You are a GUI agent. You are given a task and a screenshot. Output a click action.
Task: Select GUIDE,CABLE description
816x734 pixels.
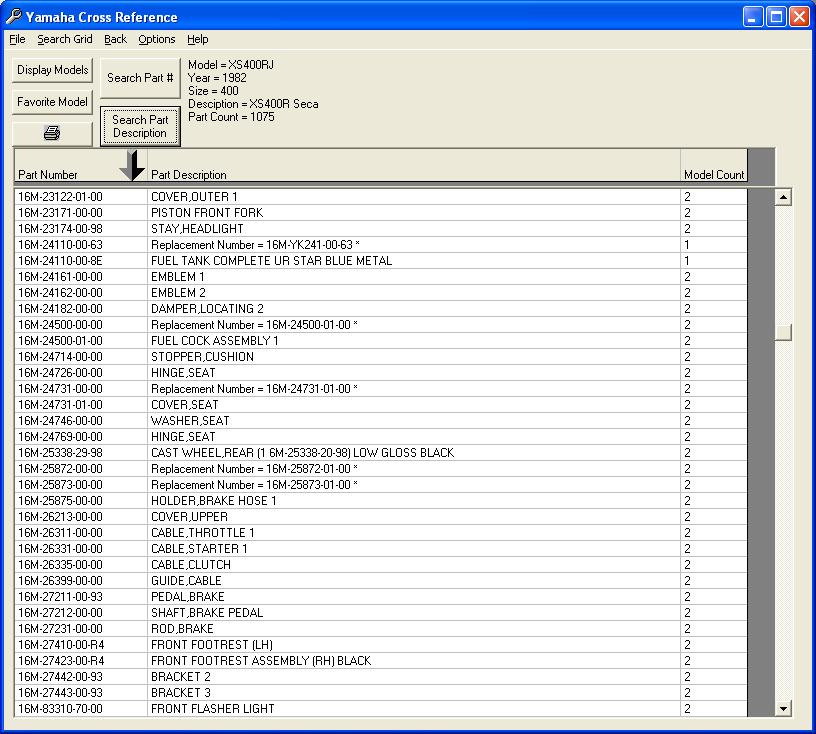(186, 580)
